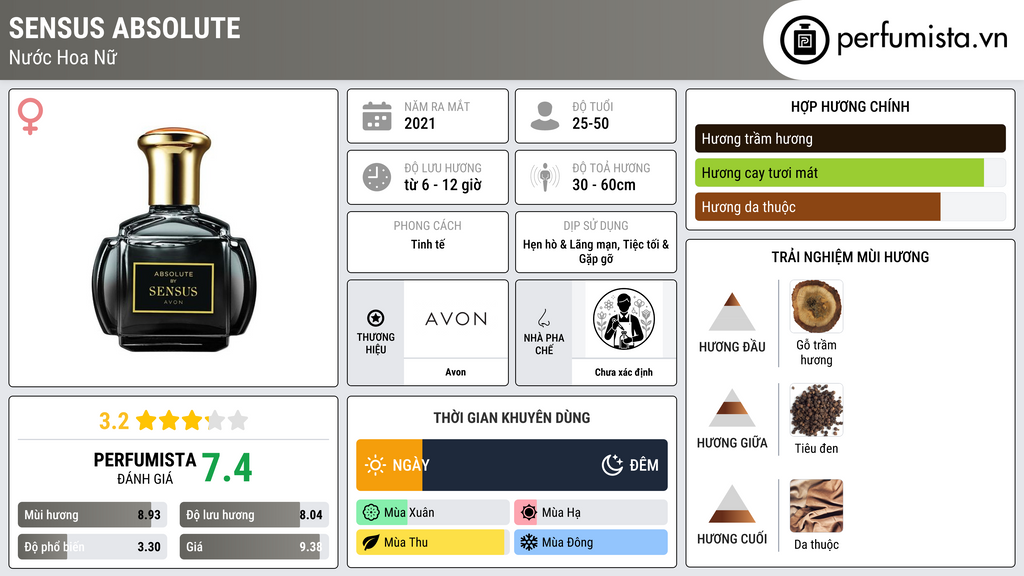Select the Mùa Thu season bar
This screenshot has height=576, width=1024.
click(x=433, y=542)
